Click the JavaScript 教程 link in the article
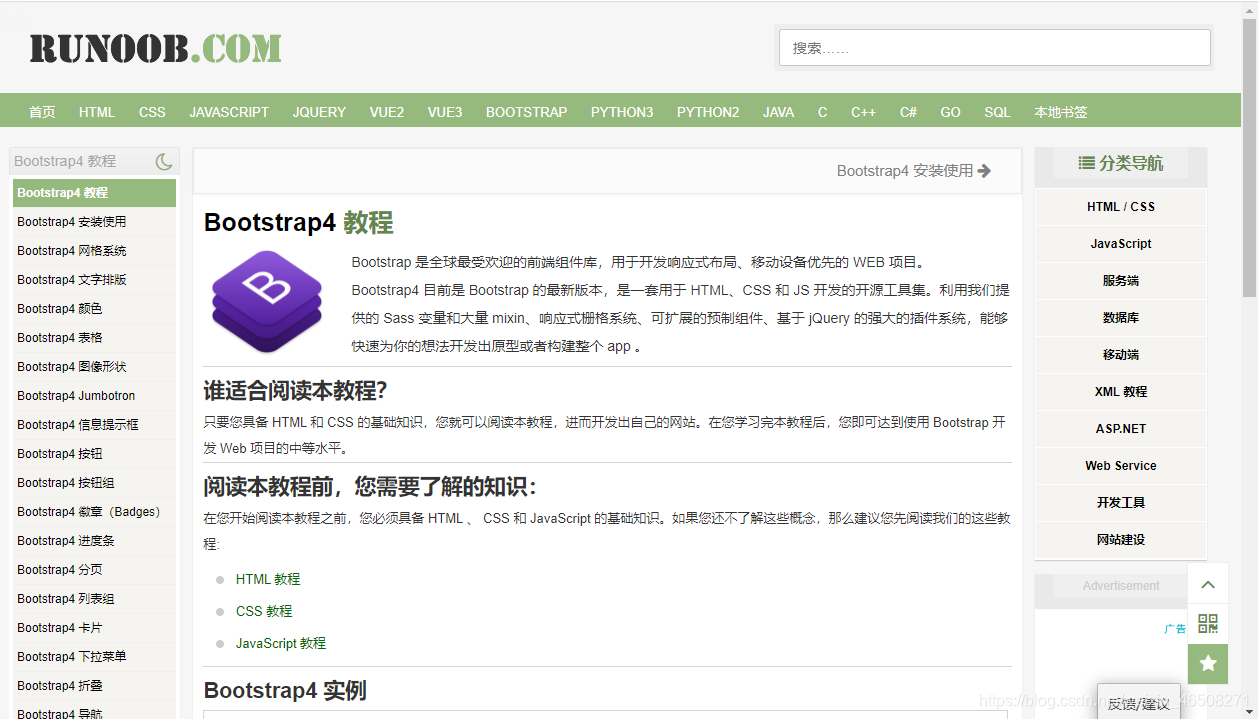The image size is (1258, 719). coord(281,643)
